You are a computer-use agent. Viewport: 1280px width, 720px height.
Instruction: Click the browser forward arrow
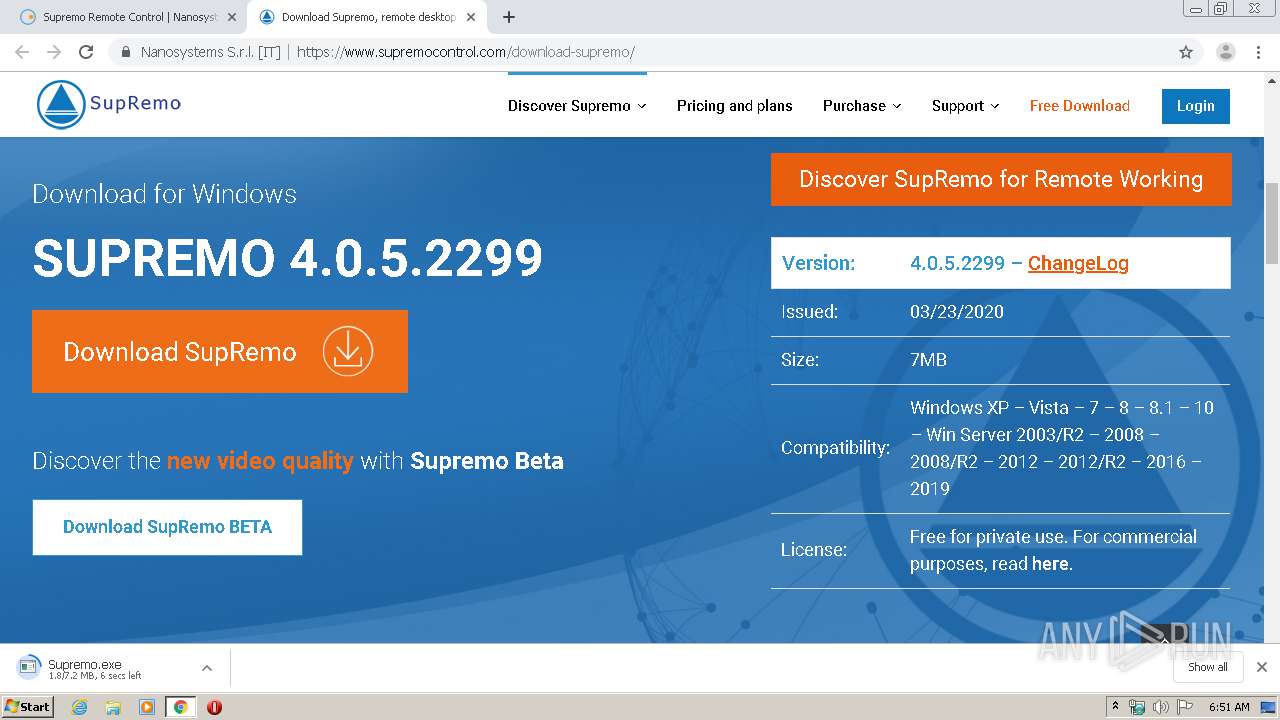tap(54, 52)
